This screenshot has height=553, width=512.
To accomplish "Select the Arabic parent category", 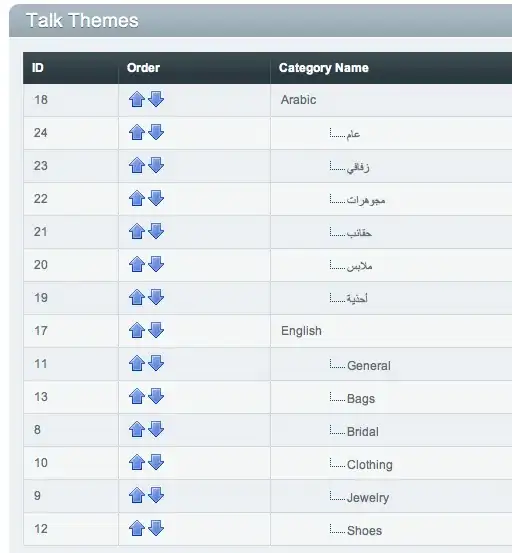I will 298,100.
